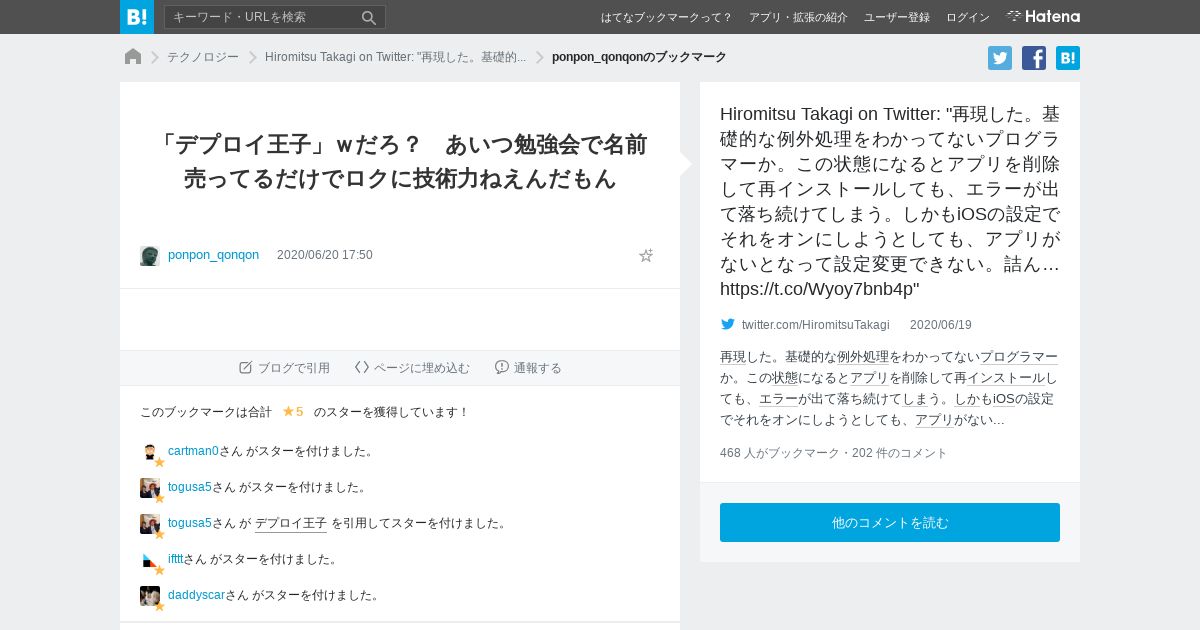Share to Hatena Bookmark B! icon
This screenshot has width=1200, height=630.
[1068, 58]
